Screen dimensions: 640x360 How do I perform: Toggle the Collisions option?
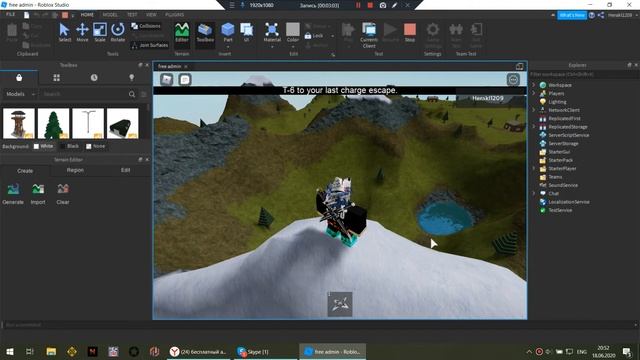pos(146,26)
